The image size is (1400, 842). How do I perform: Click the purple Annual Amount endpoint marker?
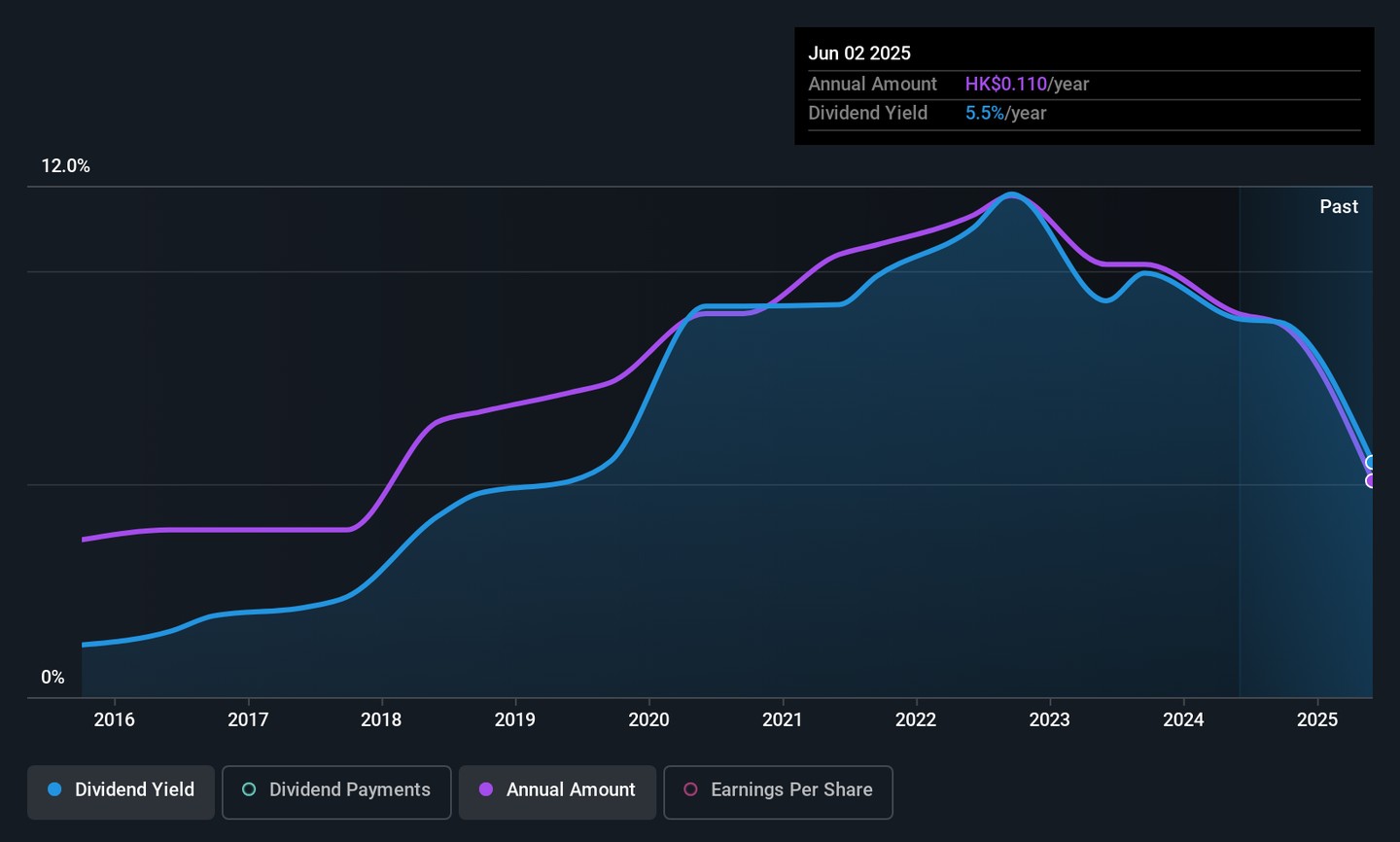pyautogui.click(x=1371, y=480)
